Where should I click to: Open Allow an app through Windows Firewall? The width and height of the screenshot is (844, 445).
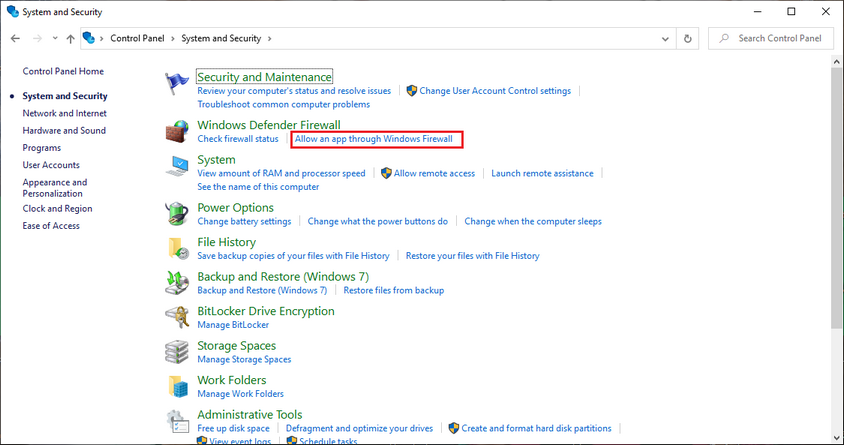point(374,139)
